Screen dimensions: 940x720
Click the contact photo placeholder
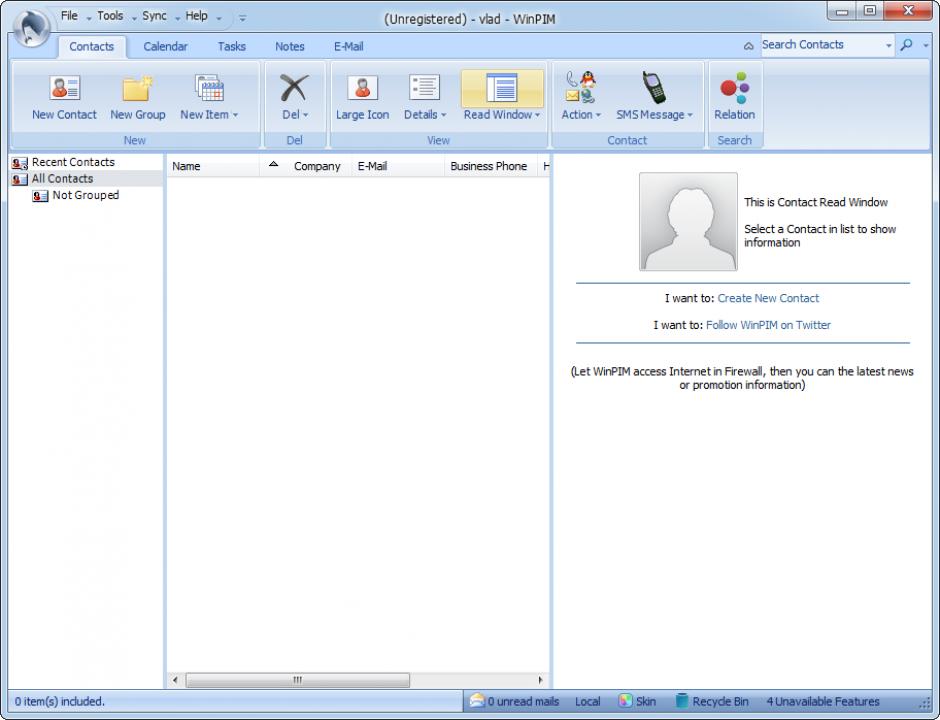[x=688, y=221]
